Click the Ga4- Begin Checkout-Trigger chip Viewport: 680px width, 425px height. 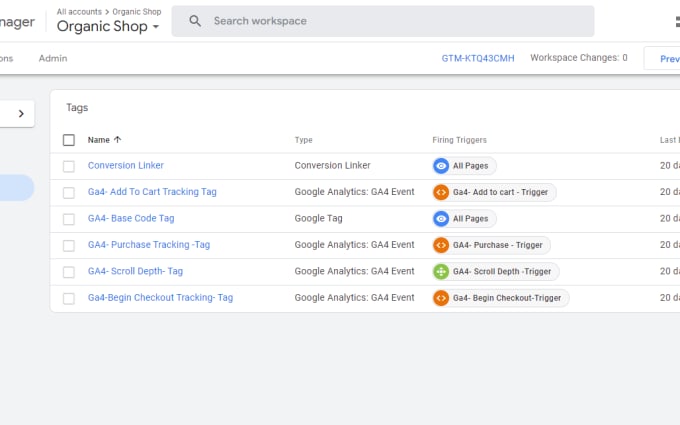point(501,298)
